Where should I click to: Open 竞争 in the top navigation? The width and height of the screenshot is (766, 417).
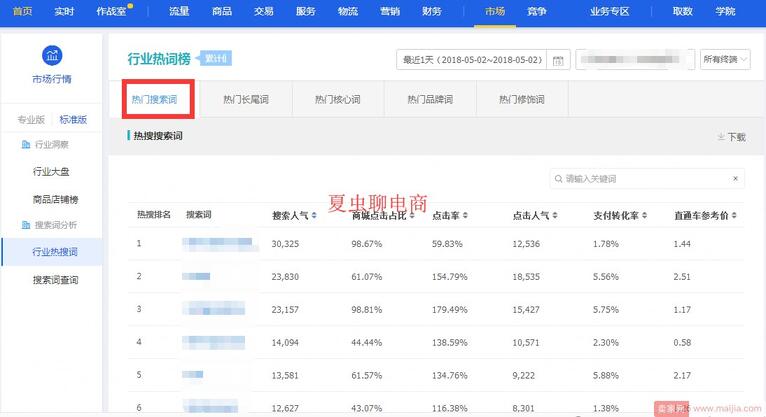point(537,11)
